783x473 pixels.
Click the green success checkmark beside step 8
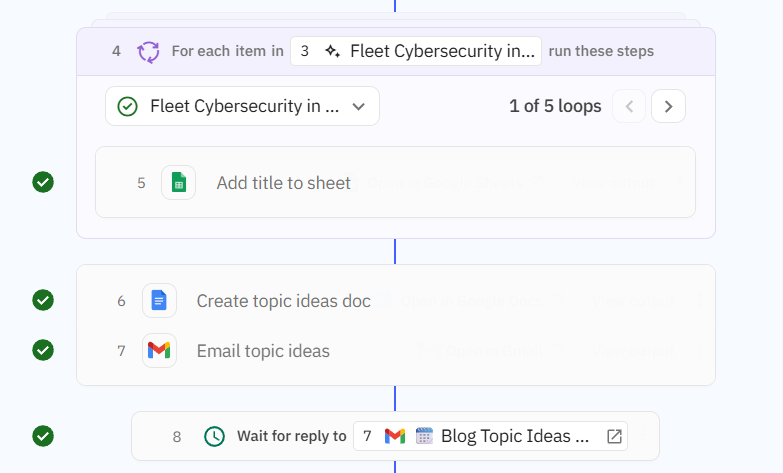coord(43,436)
